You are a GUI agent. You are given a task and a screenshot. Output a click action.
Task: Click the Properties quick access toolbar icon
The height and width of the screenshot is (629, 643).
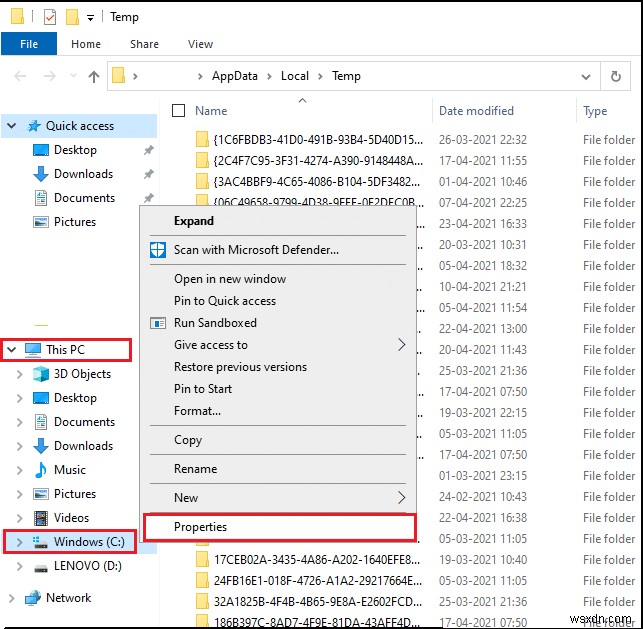50,17
